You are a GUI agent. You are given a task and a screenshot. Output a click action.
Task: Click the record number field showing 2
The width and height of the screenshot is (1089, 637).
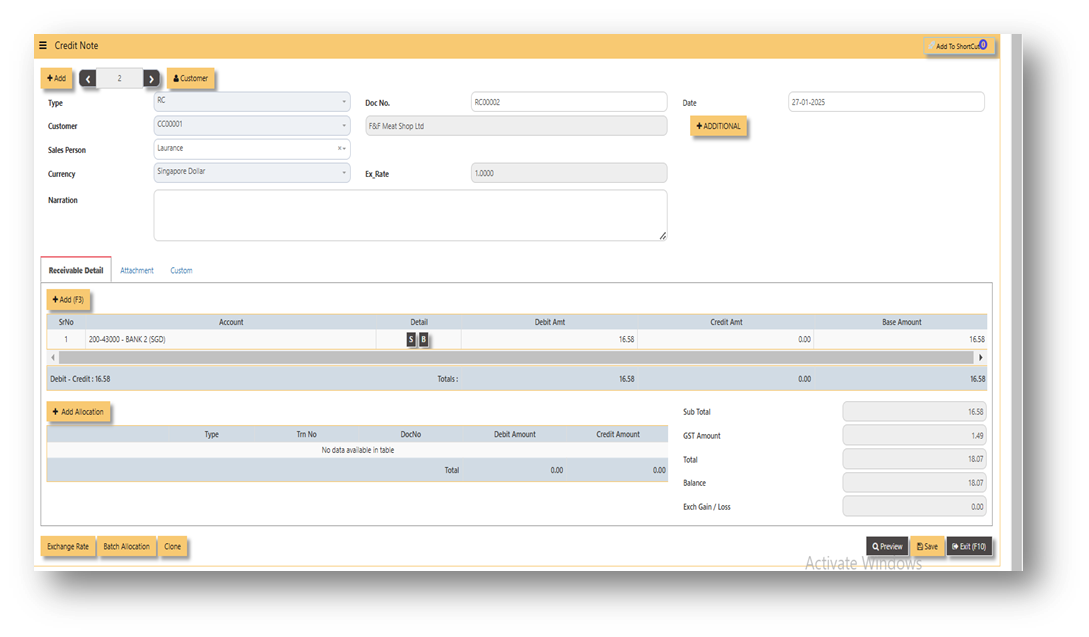(x=119, y=78)
